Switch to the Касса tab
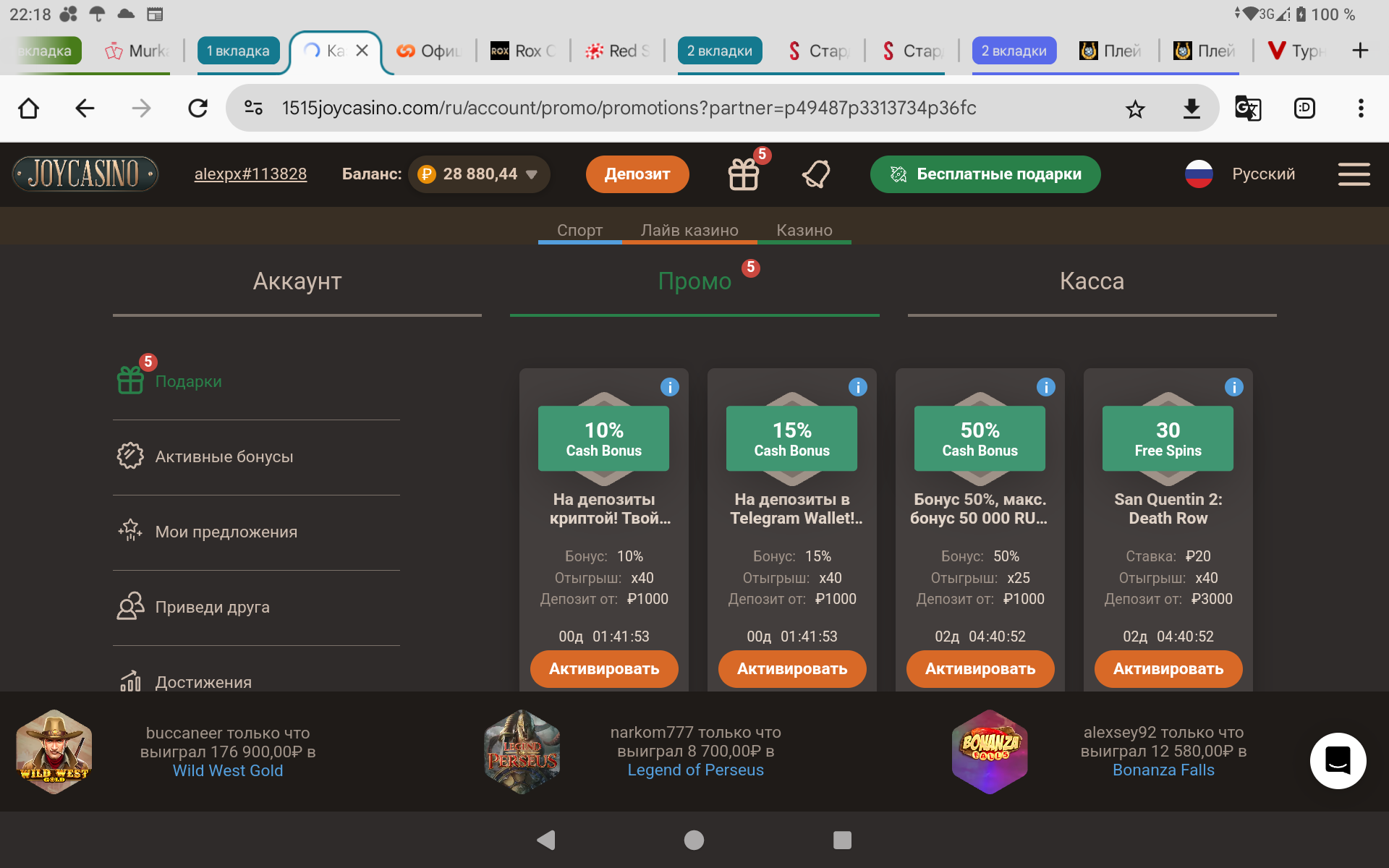 1092,281
